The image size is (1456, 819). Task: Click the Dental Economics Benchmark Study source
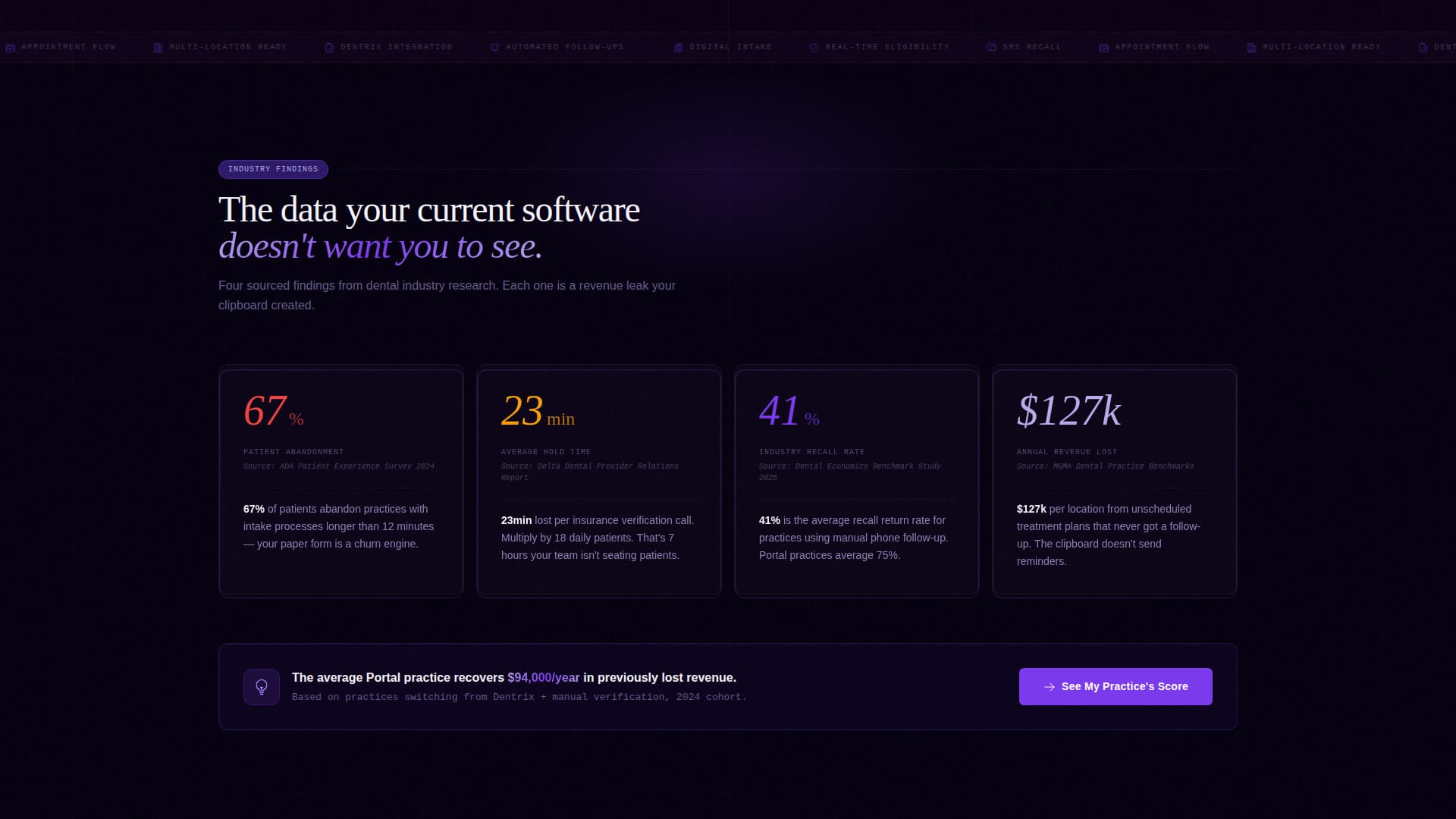coord(850,472)
